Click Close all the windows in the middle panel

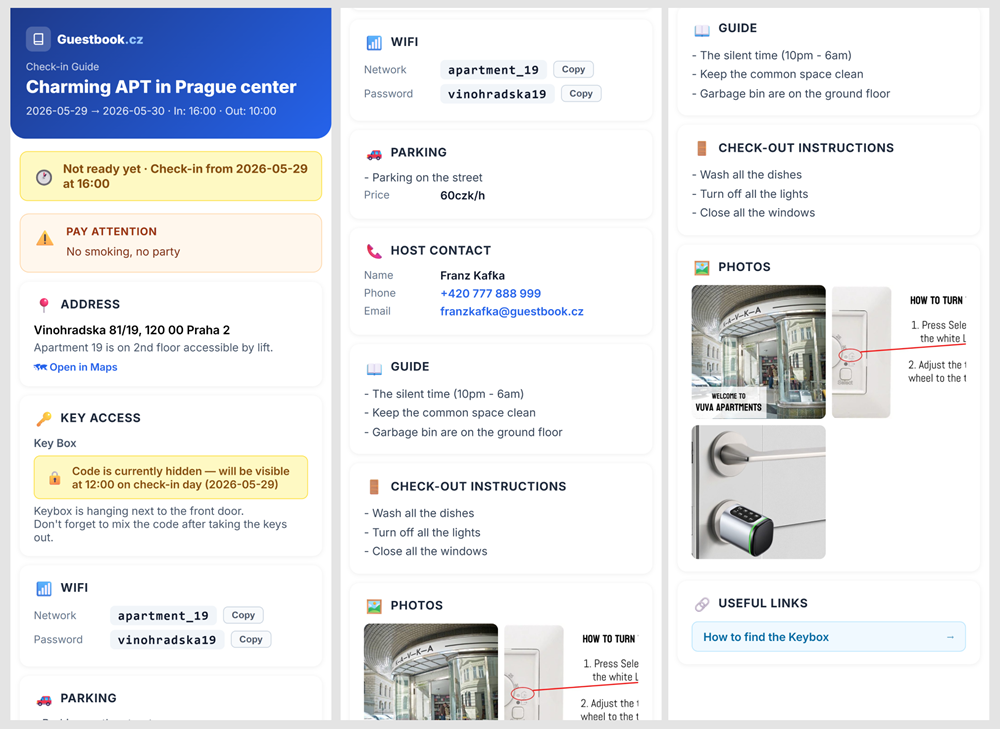pos(425,552)
